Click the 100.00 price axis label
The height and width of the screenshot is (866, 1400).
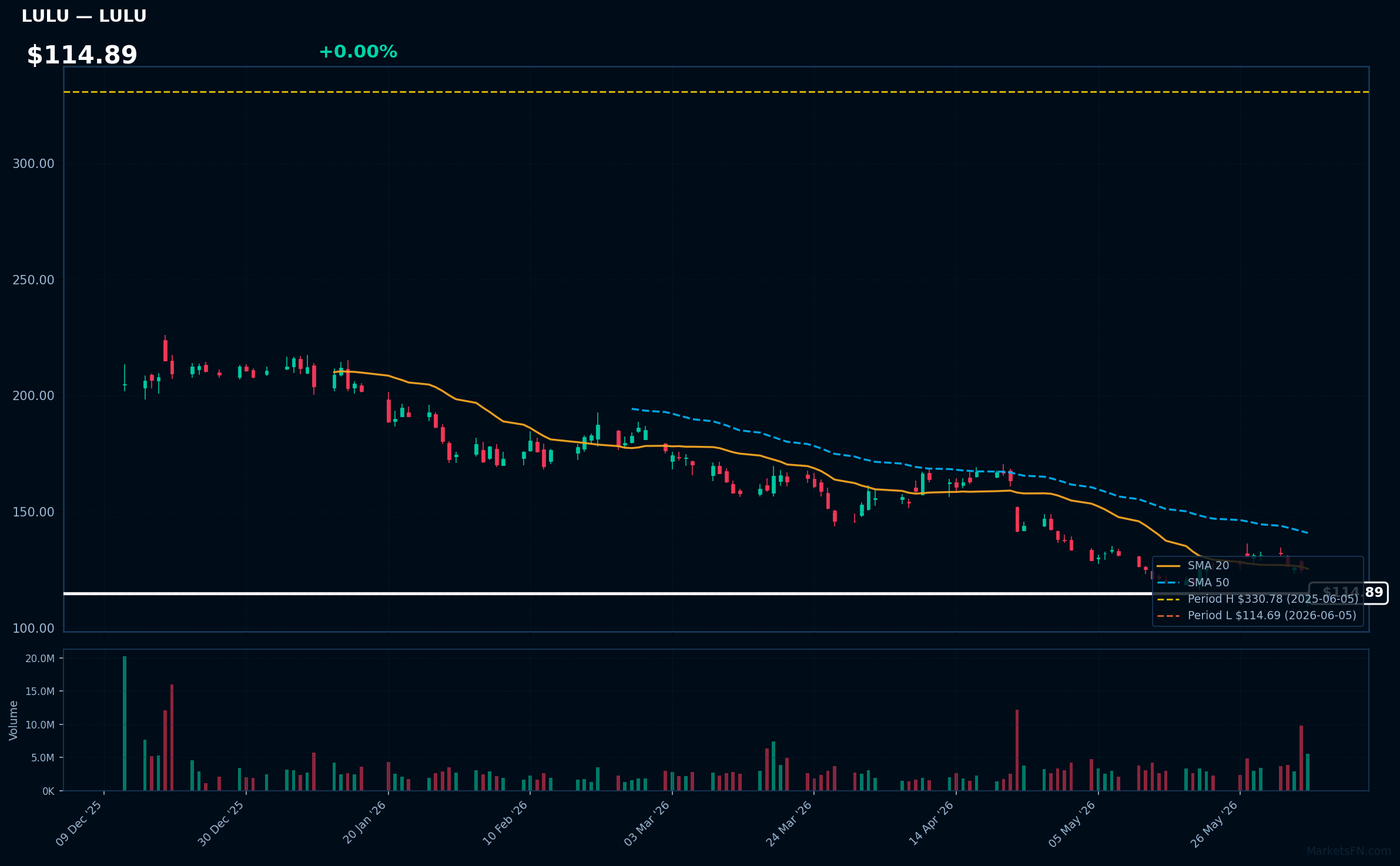click(x=34, y=628)
